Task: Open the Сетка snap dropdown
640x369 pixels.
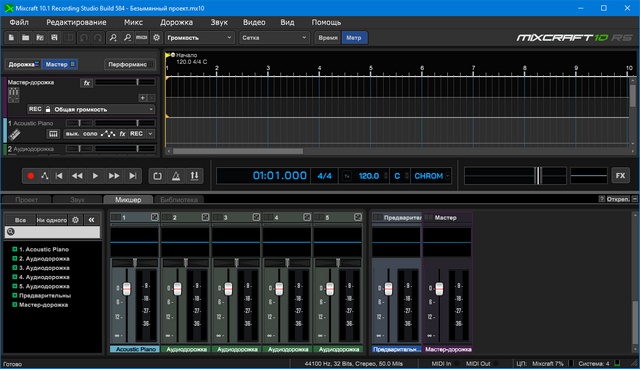Action: [274, 38]
